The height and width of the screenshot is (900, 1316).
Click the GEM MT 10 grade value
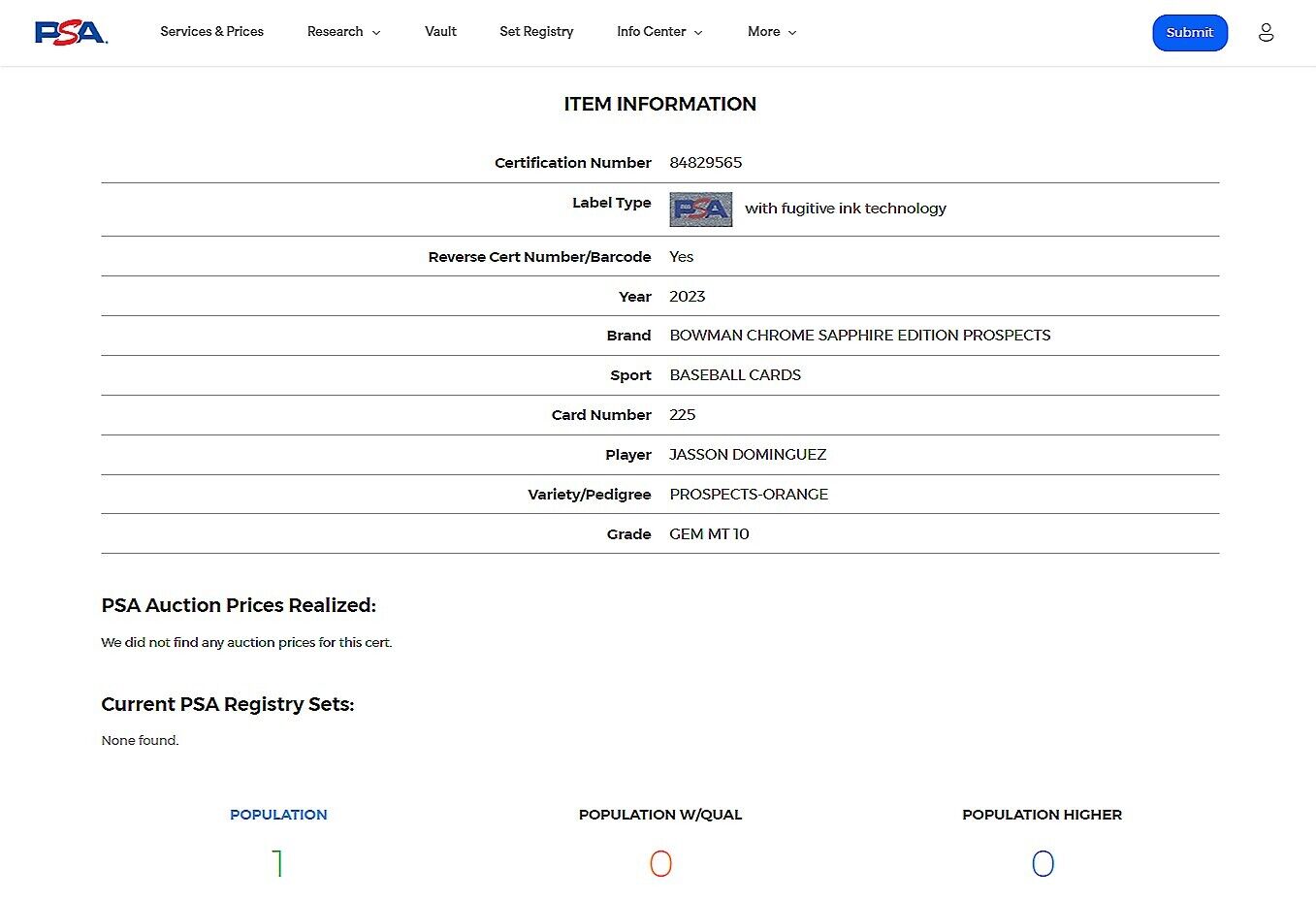709,534
